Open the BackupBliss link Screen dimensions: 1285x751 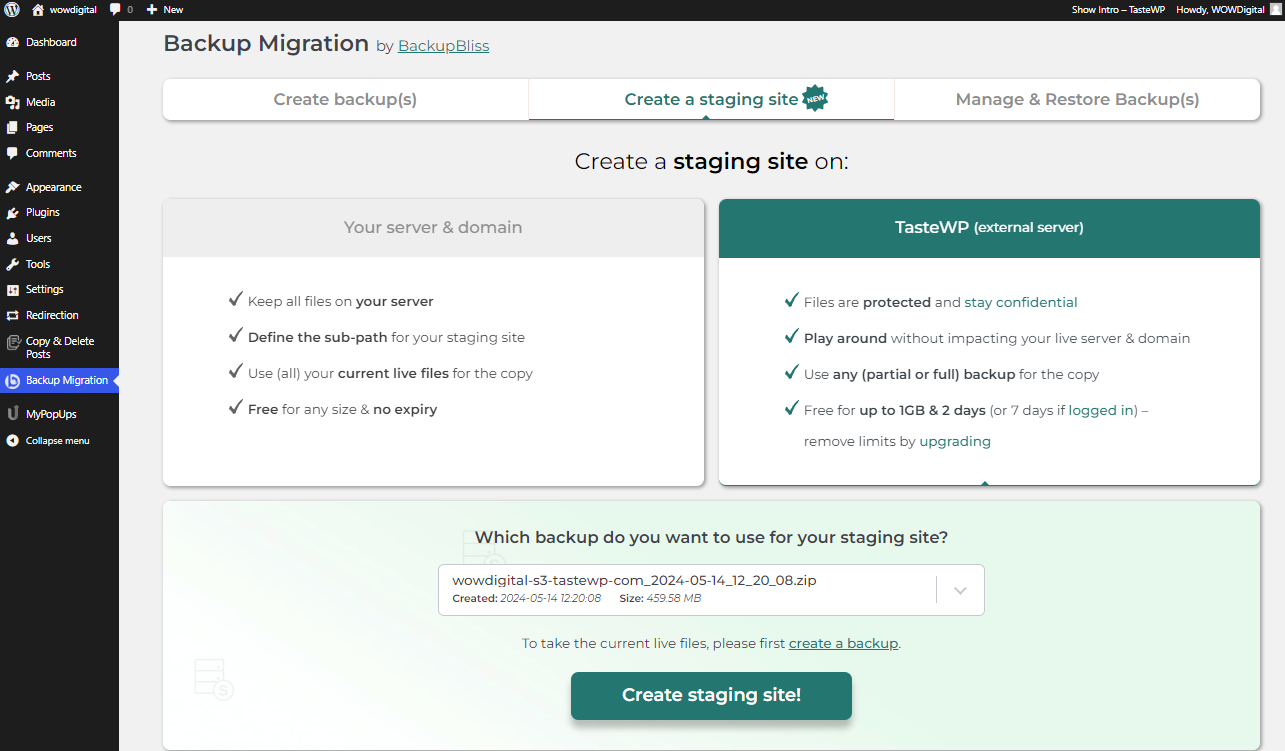click(x=443, y=45)
